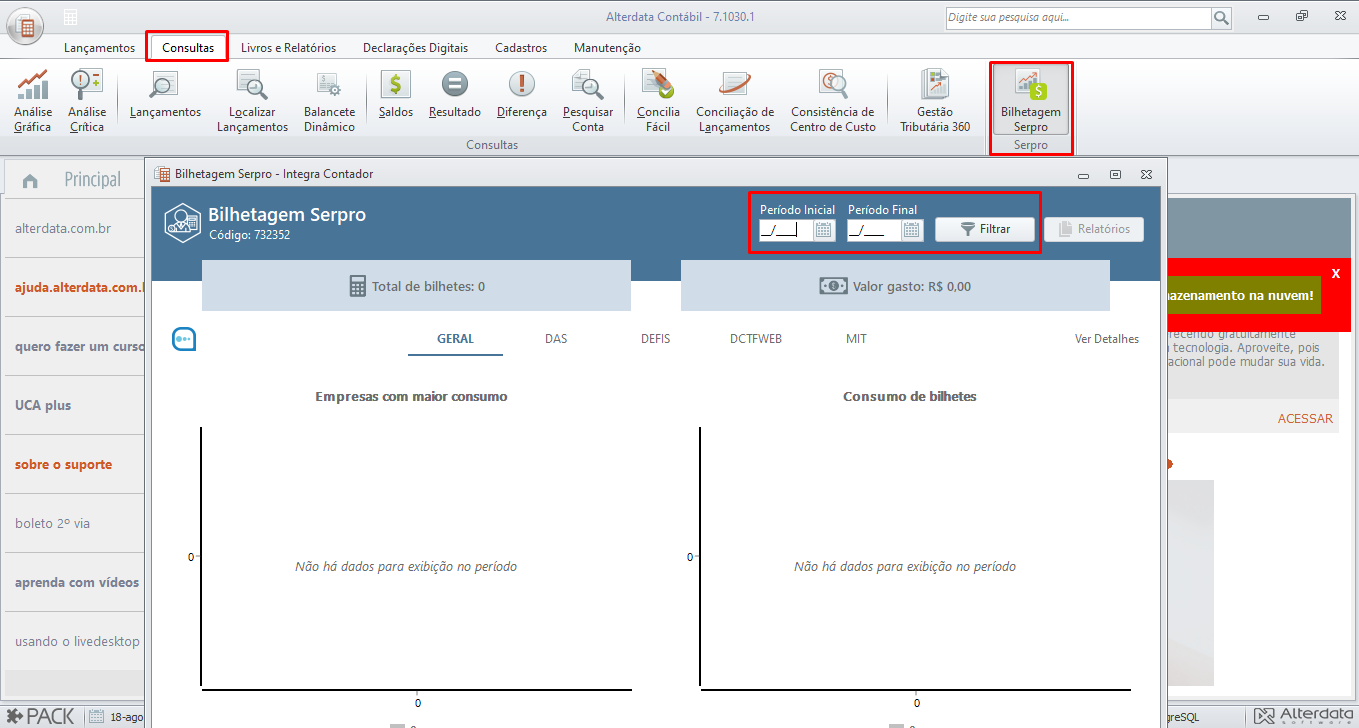Open the alterdata.com.br sidebar link

click(63, 228)
